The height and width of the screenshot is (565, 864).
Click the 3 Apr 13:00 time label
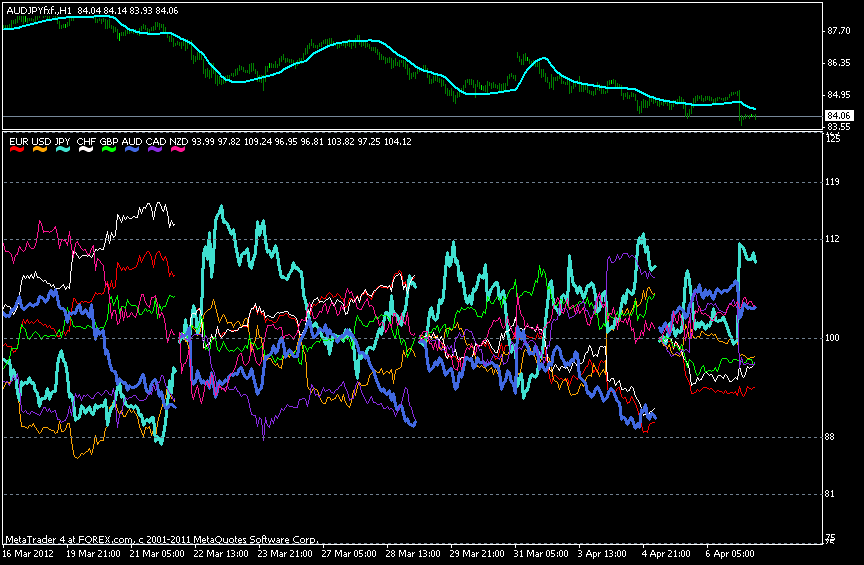point(602,554)
